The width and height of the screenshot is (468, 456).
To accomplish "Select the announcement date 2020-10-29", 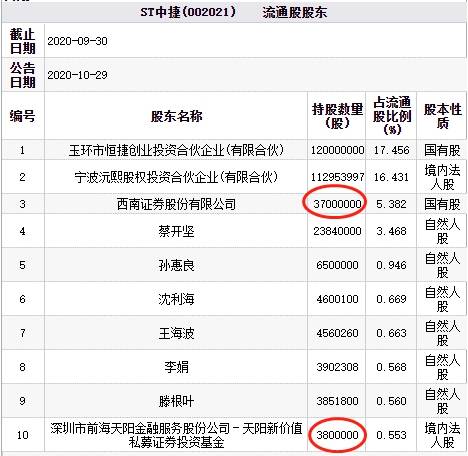I will click(x=77, y=75).
